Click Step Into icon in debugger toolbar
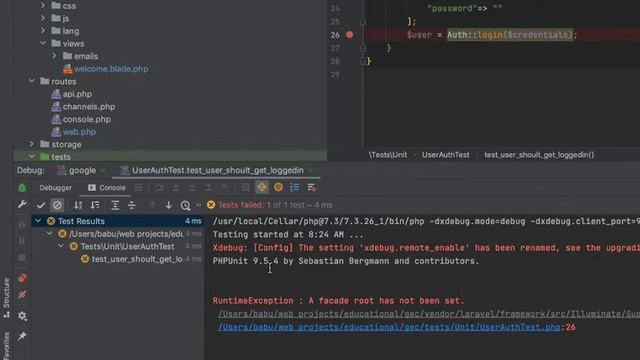The width and height of the screenshot is (640, 360). coord(176,187)
